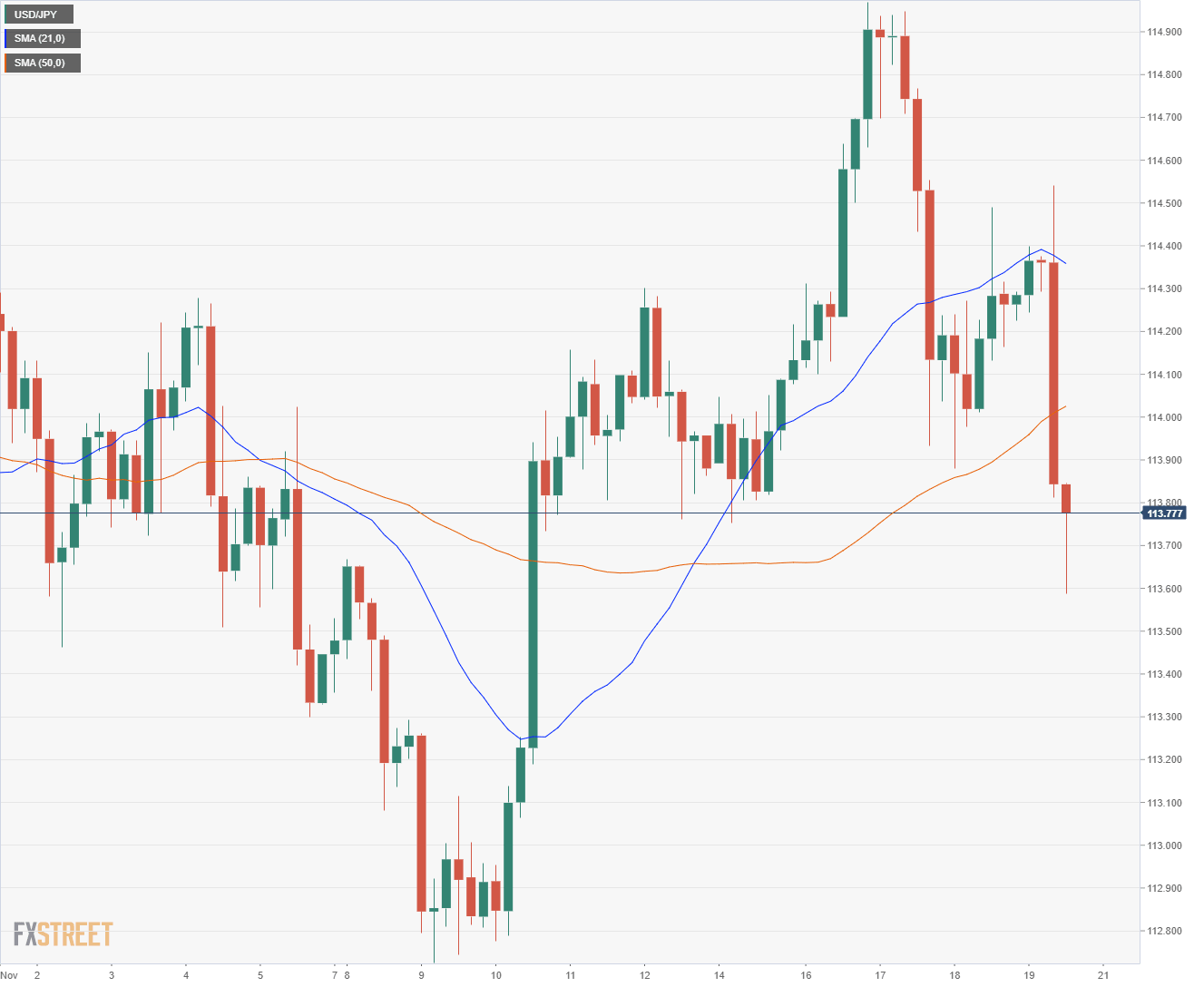1204x987 pixels.
Task: Click the USD/JPY symbol label
Action: [x=37, y=15]
